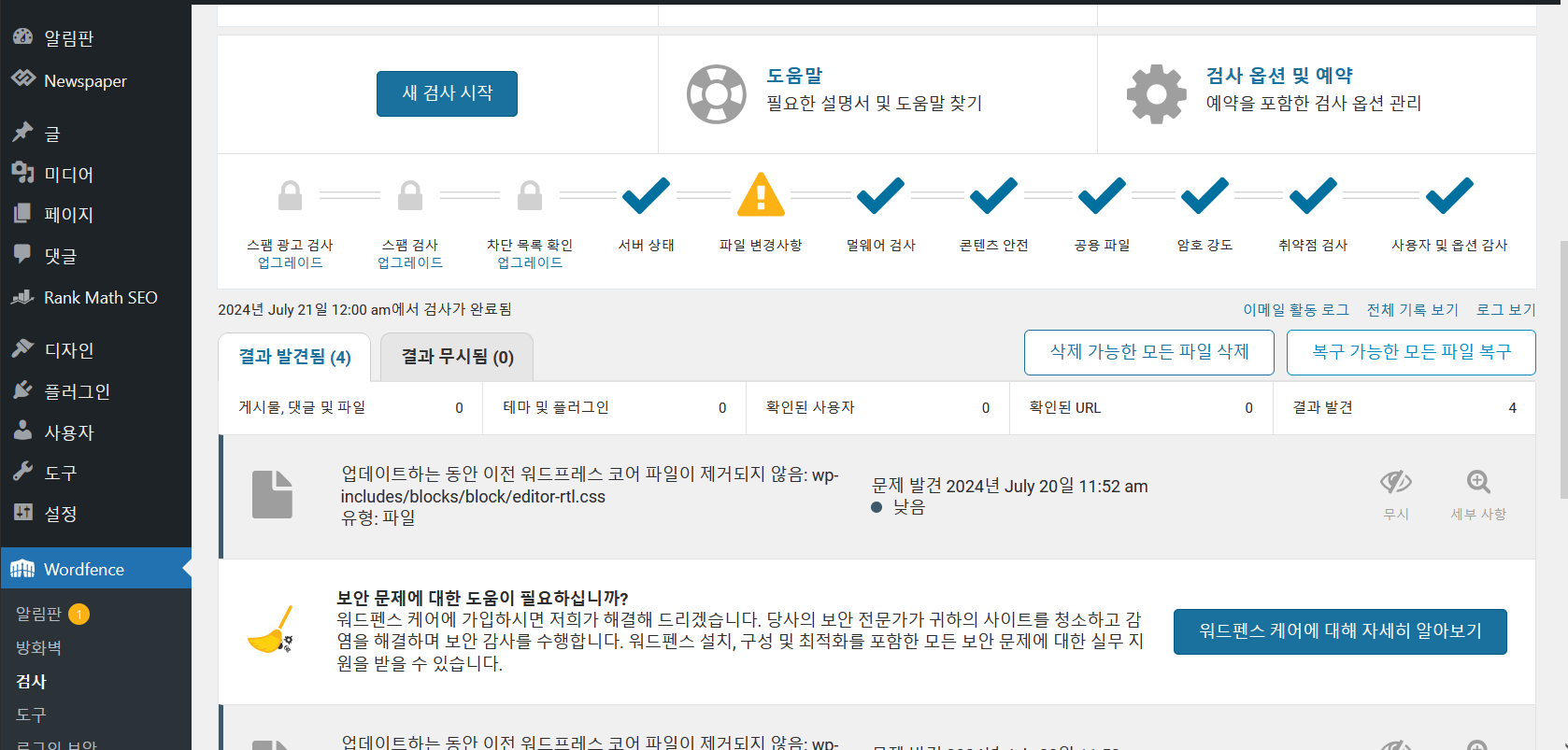The image size is (1568, 750).
Task: Click the pushpin icon next to 글
Action: coord(23,133)
